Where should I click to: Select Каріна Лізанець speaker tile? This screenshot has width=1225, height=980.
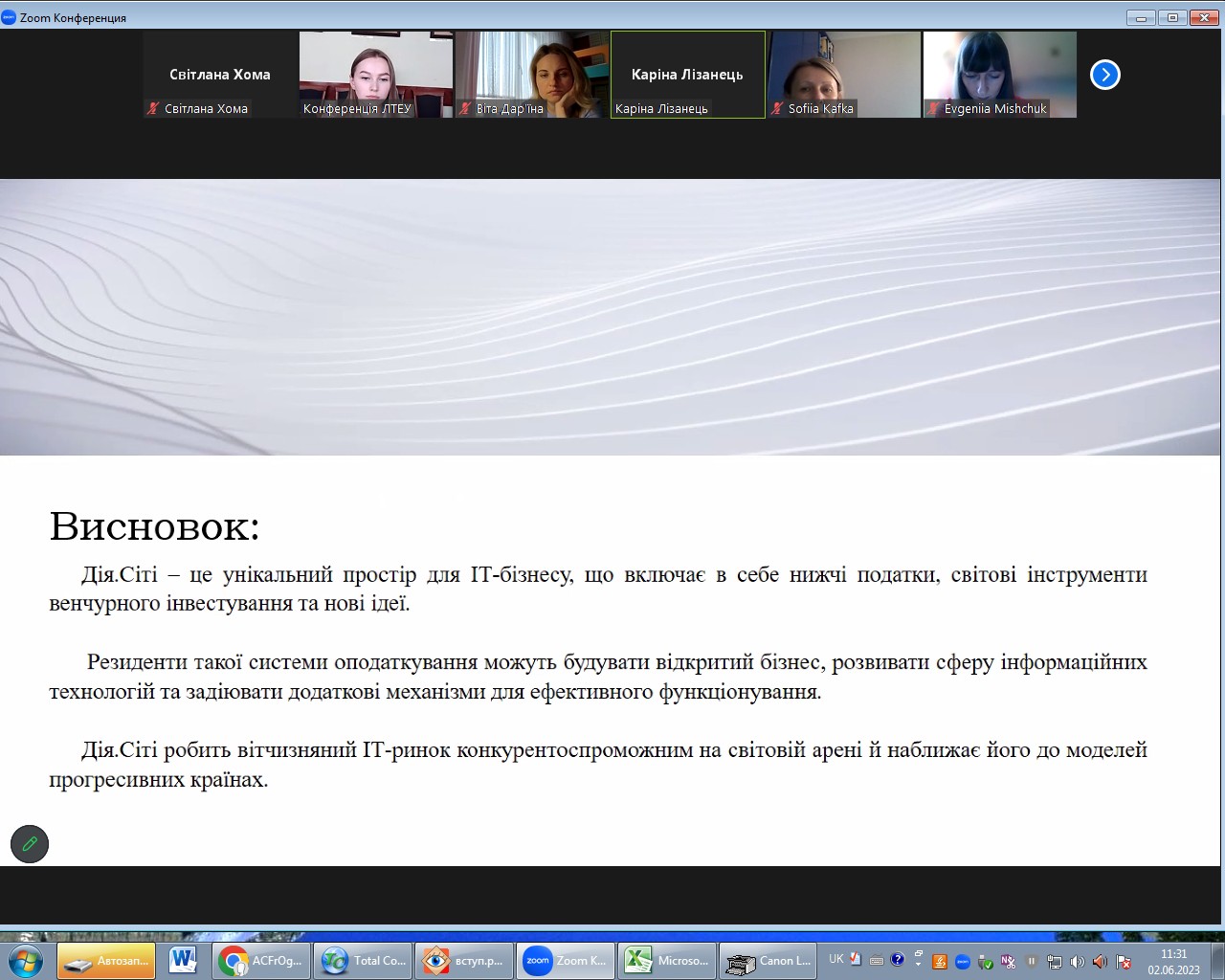pos(687,75)
